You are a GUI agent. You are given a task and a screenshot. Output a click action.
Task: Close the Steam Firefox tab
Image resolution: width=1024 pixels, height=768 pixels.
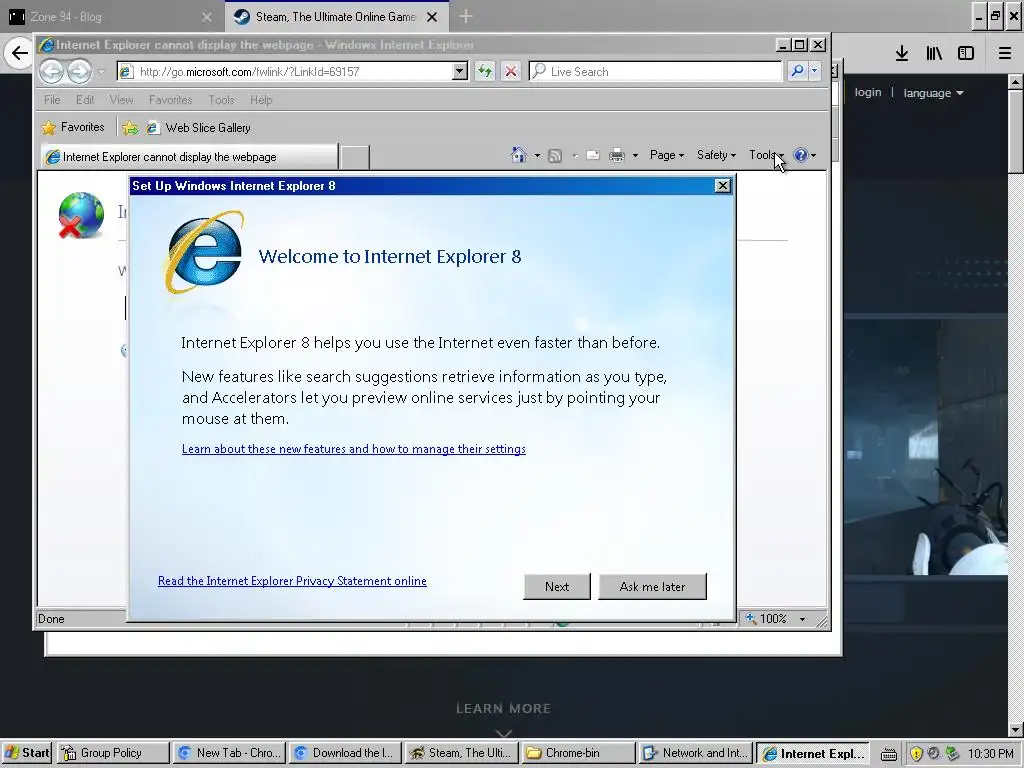click(x=432, y=17)
